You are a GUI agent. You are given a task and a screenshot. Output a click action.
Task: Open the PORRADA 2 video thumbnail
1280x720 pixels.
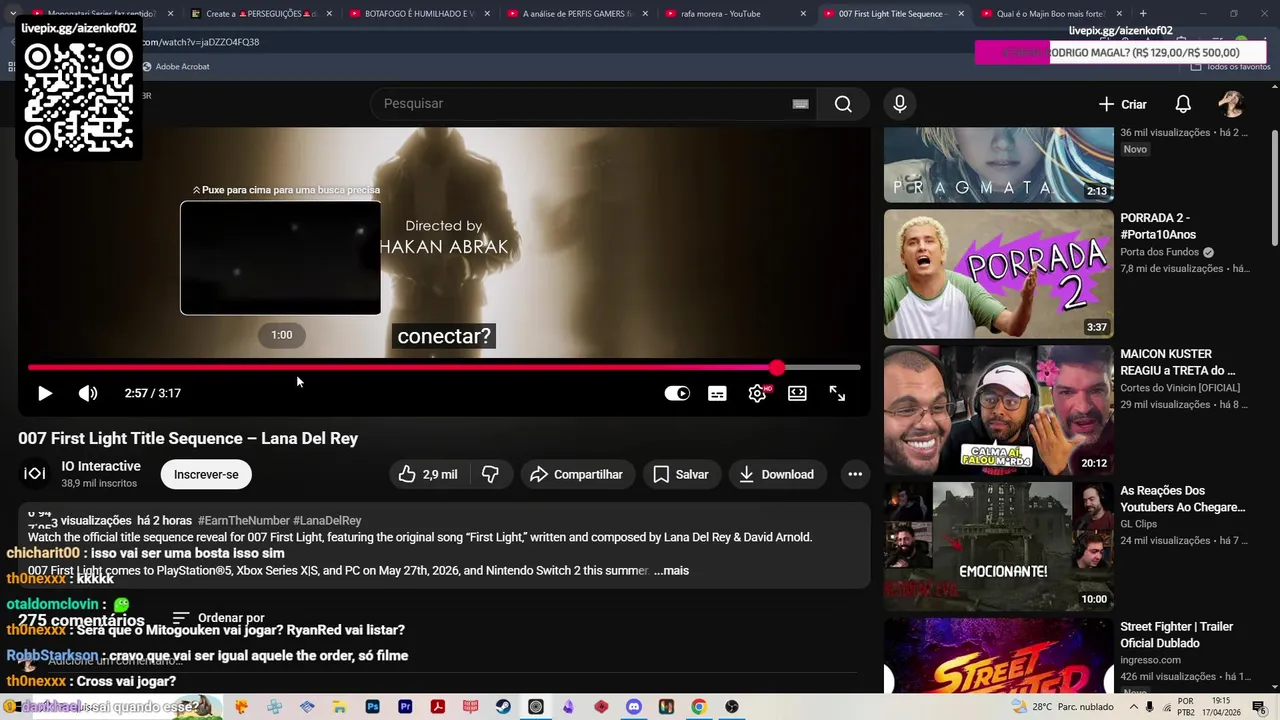[998, 273]
